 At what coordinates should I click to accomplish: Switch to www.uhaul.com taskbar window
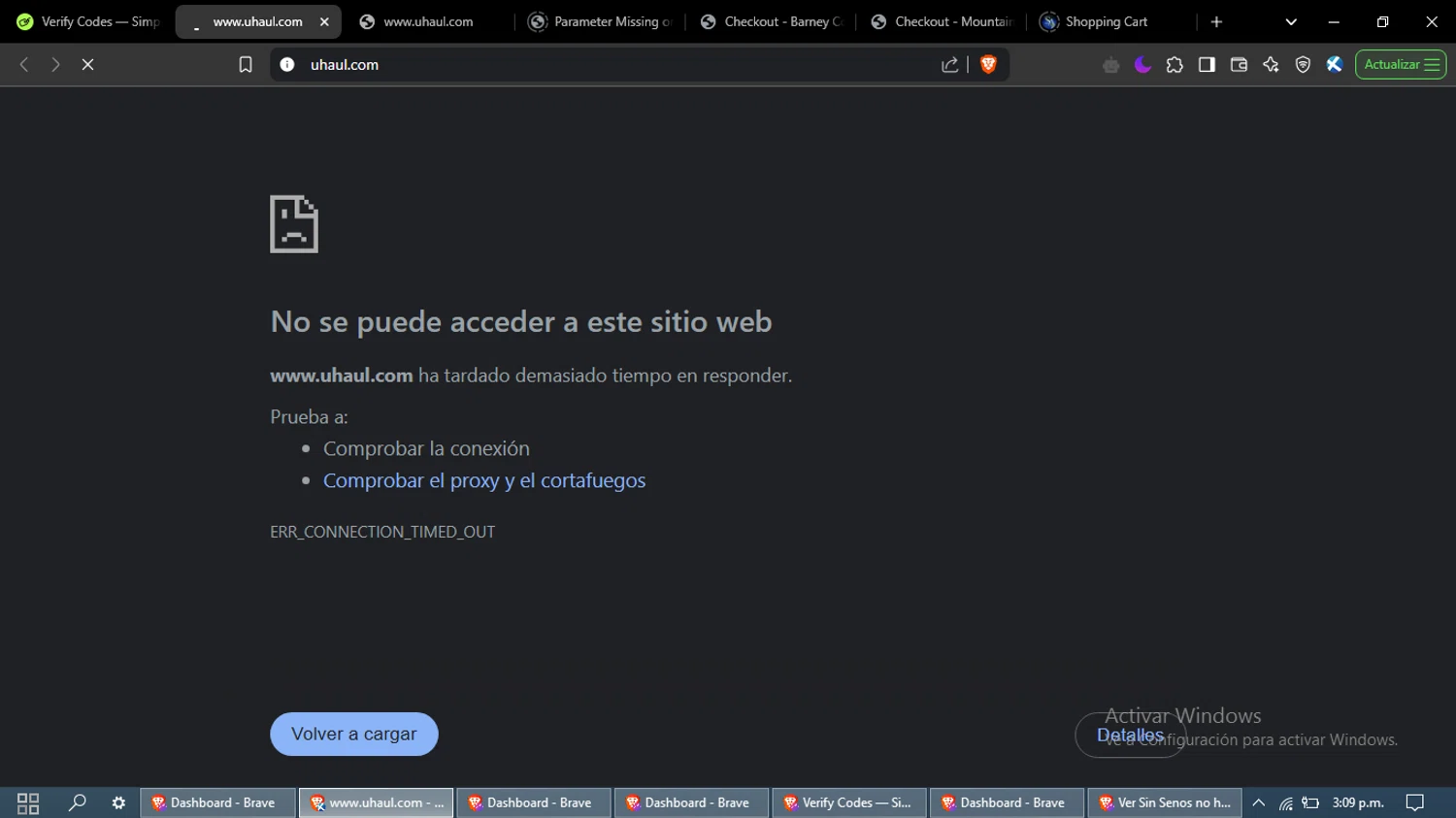tap(377, 802)
